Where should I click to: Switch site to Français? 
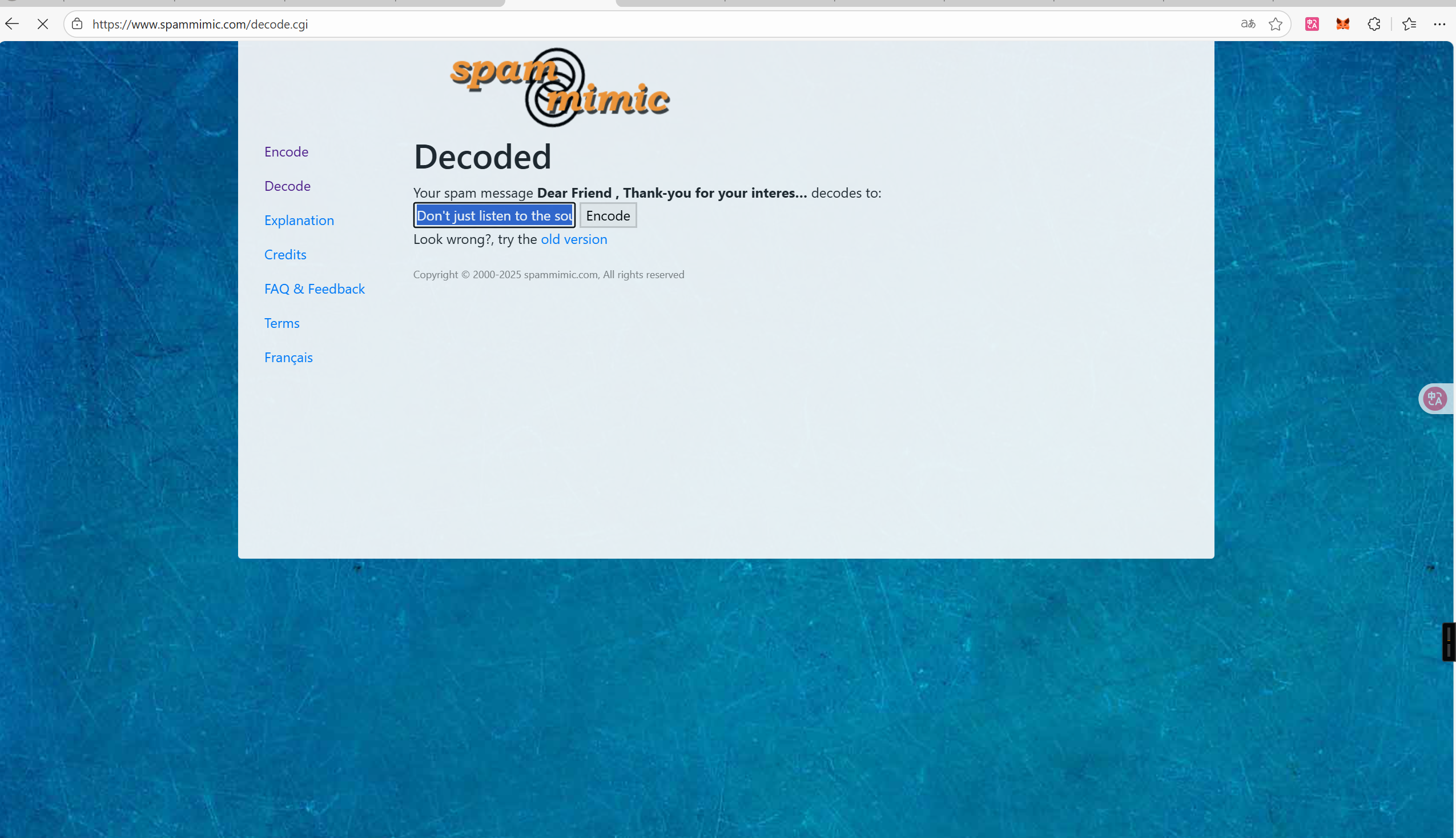tap(288, 357)
